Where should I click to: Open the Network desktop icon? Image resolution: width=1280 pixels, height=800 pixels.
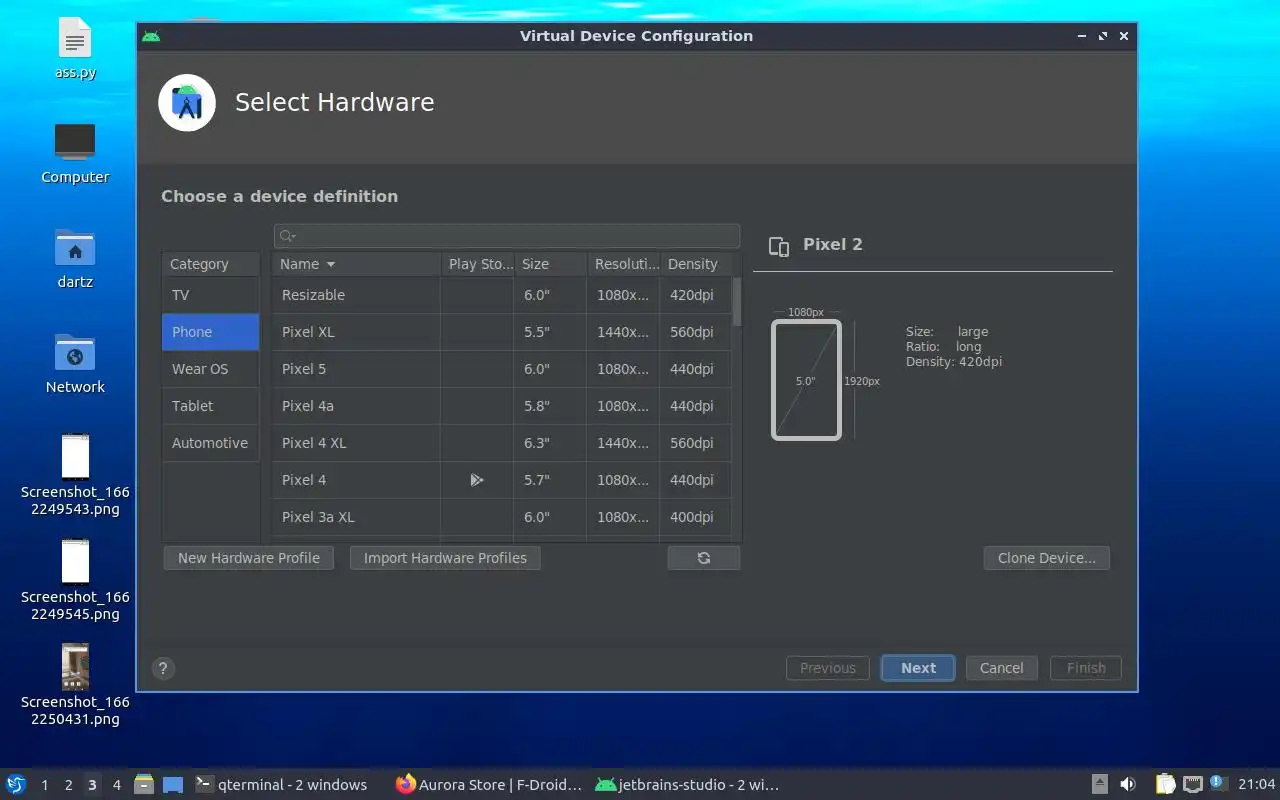coord(75,364)
